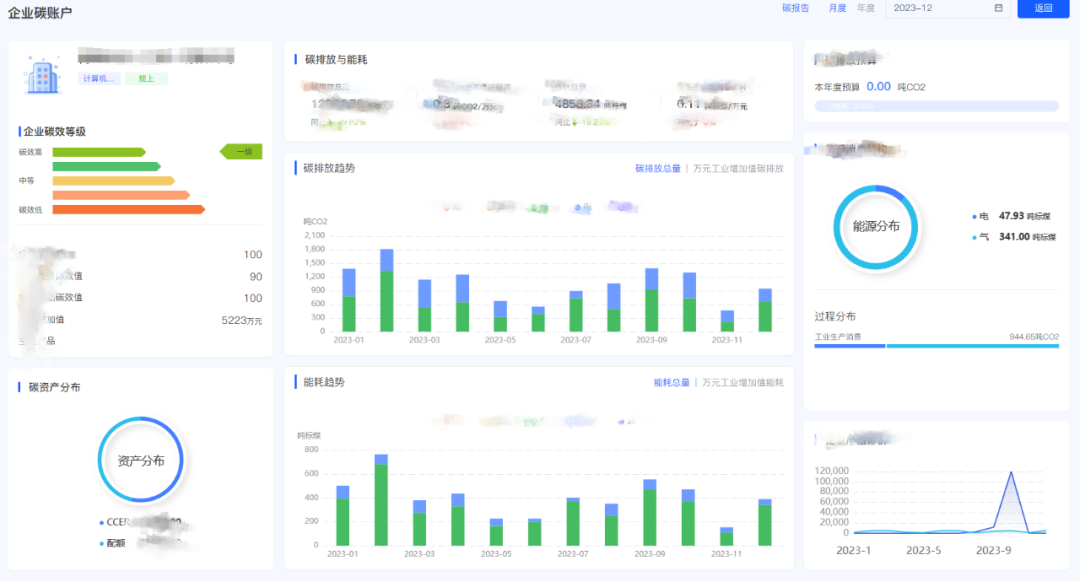Switch to the 年度 tab
This screenshot has width=1080, height=582.
pos(866,8)
